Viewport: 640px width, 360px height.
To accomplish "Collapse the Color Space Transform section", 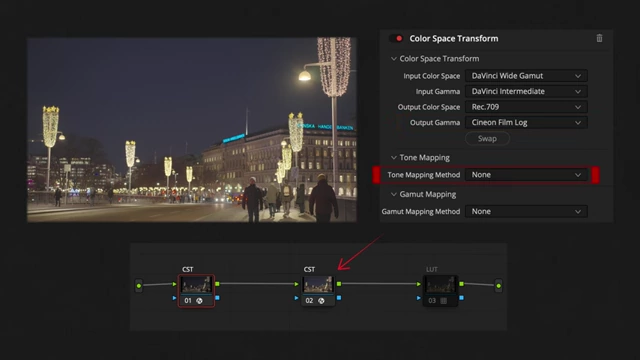I will tap(393, 58).
